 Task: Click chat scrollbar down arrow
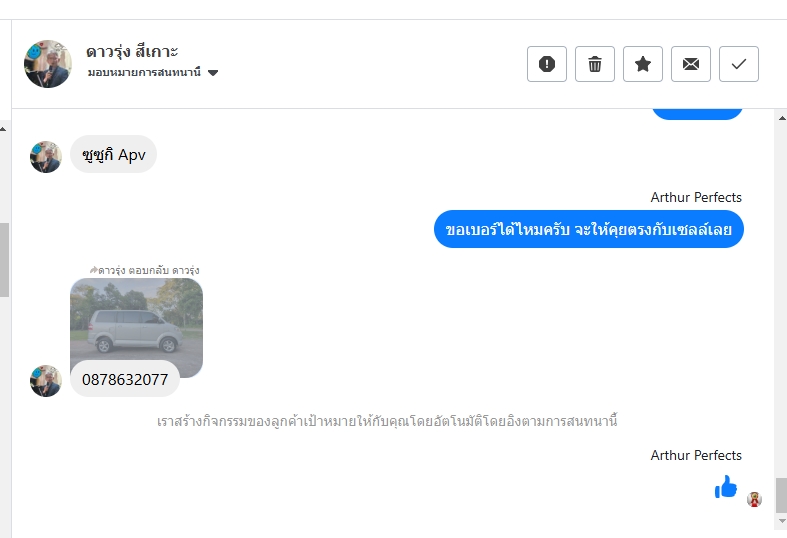pyautogui.click(x=781, y=521)
